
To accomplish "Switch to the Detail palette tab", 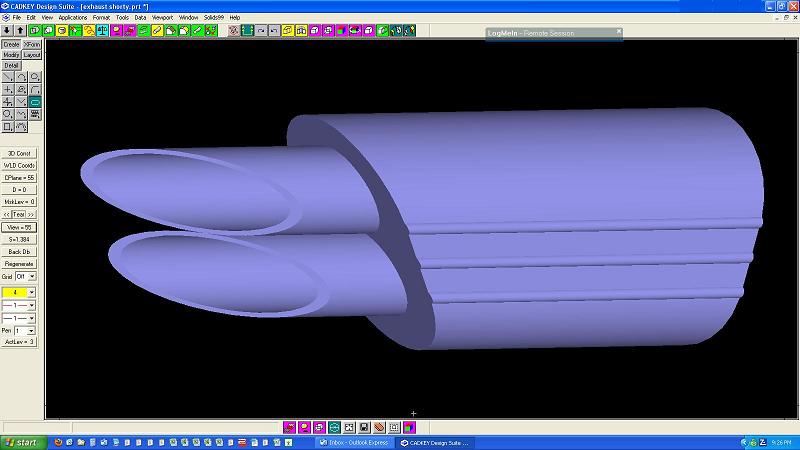I will point(11,65).
